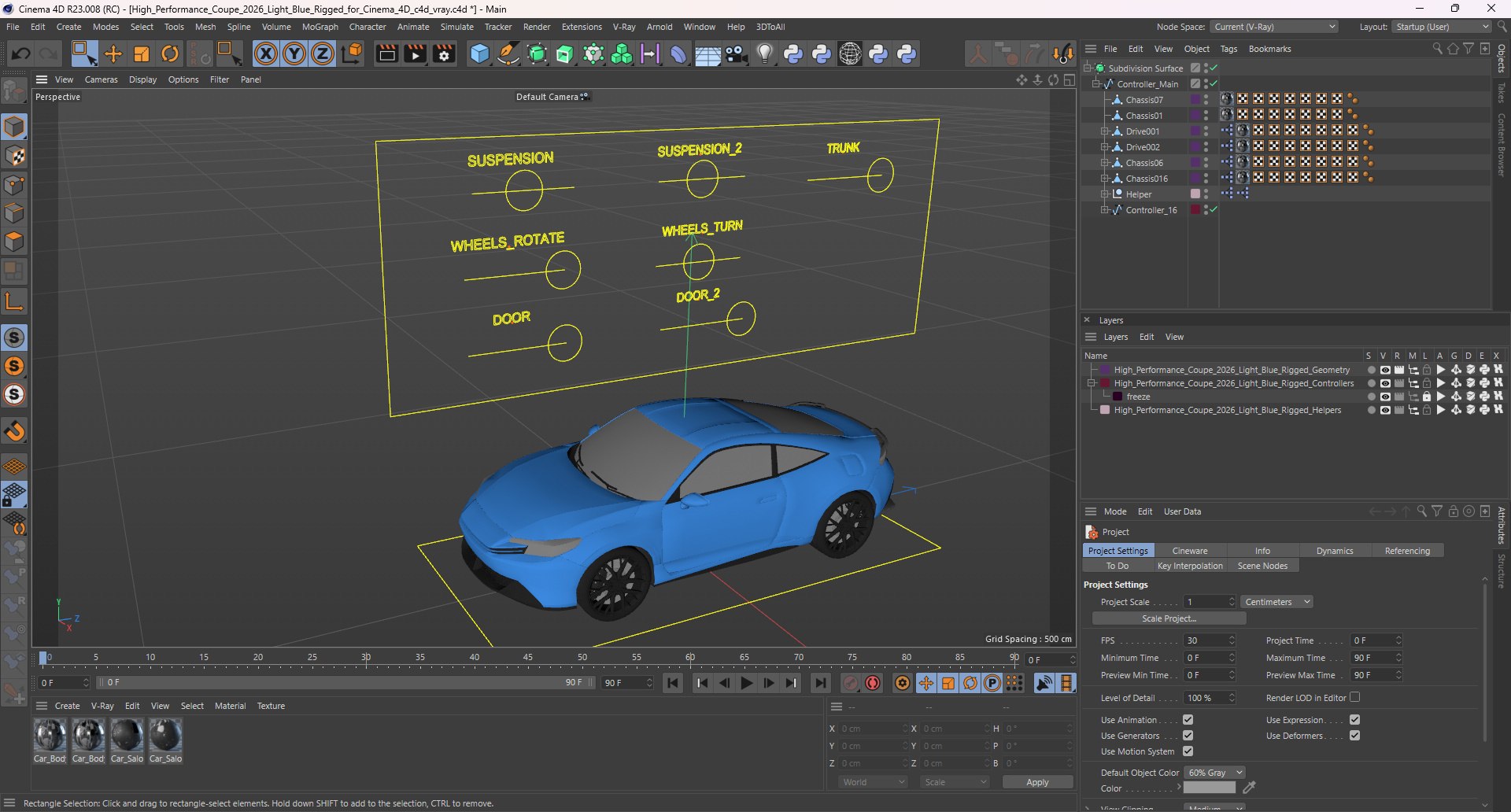Open the Centimeters unit dropdown
Image resolution: width=1511 pixels, height=812 pixels.
tap(1276, 602)
